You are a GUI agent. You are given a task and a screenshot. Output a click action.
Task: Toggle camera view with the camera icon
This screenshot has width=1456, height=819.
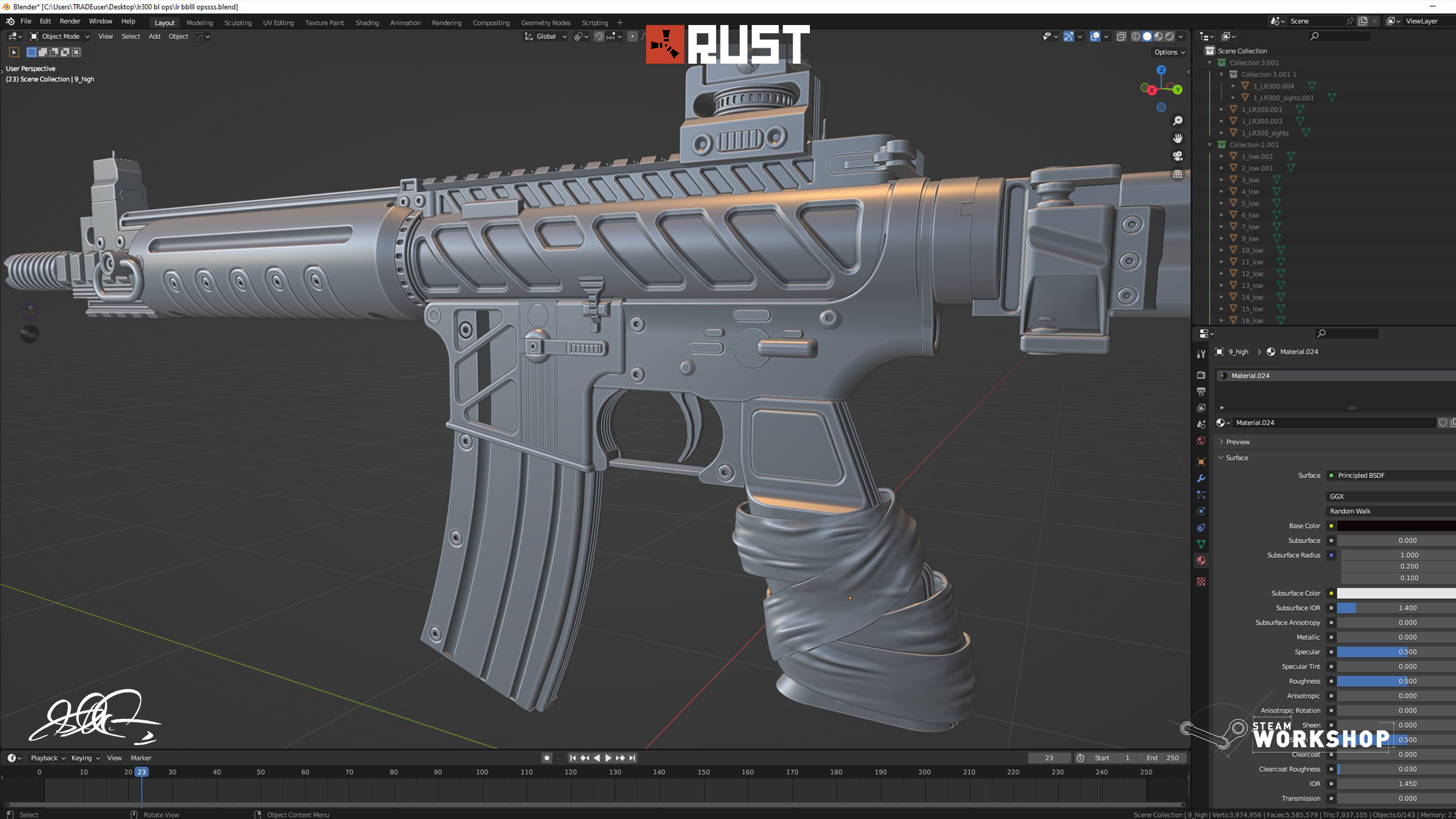click(x=1177, y=156)
